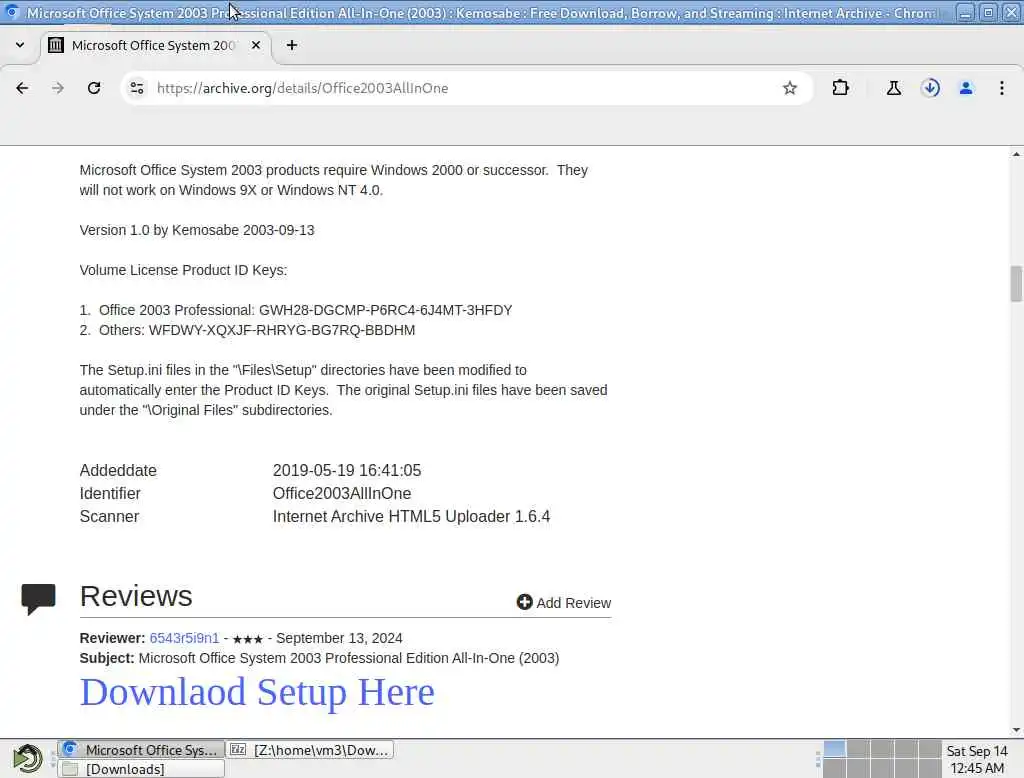
Task: Switch to Microsoft Office Sys taskbar window
Action: (141, 750)
